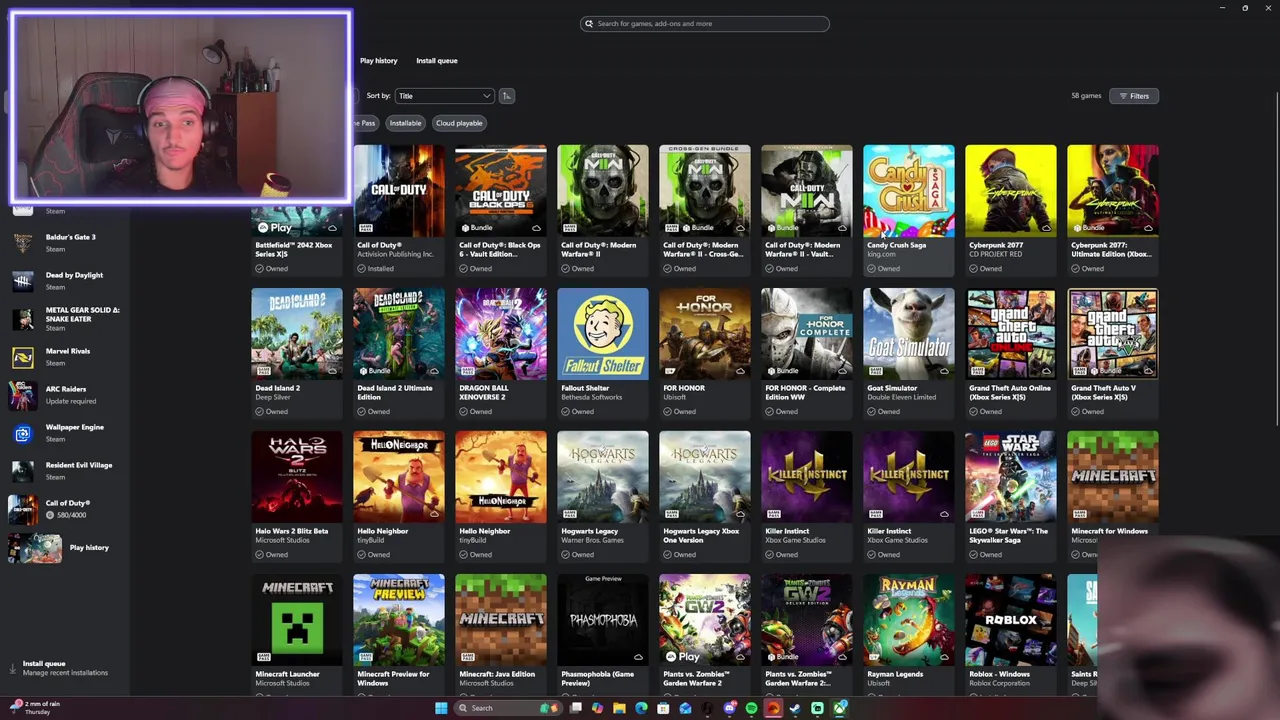Open Steam from the taskbar
The width and height of the screenshot is (1280, 720).
[795, 708]
